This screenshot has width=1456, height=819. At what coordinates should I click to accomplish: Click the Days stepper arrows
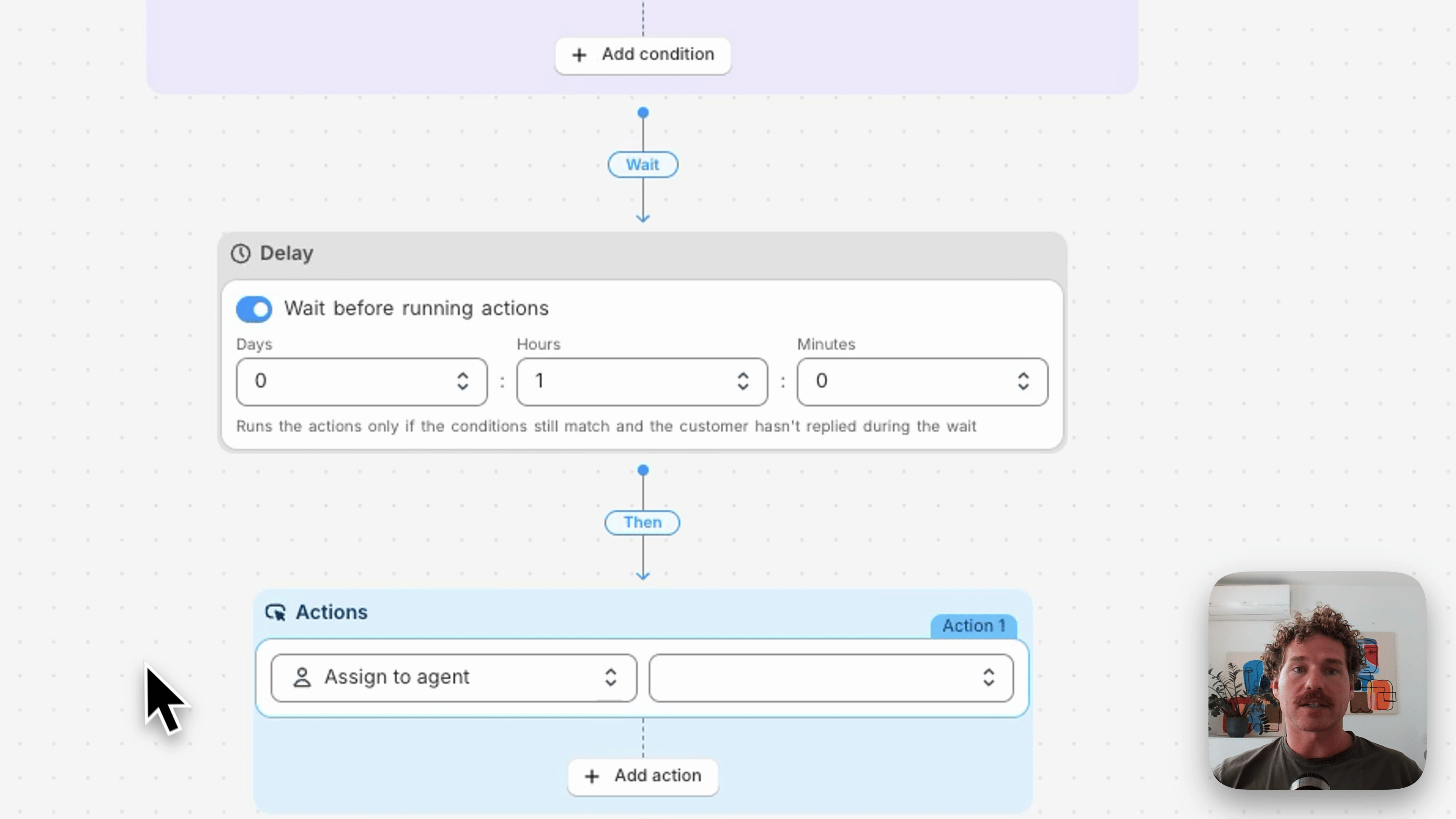tap(463, 381)
